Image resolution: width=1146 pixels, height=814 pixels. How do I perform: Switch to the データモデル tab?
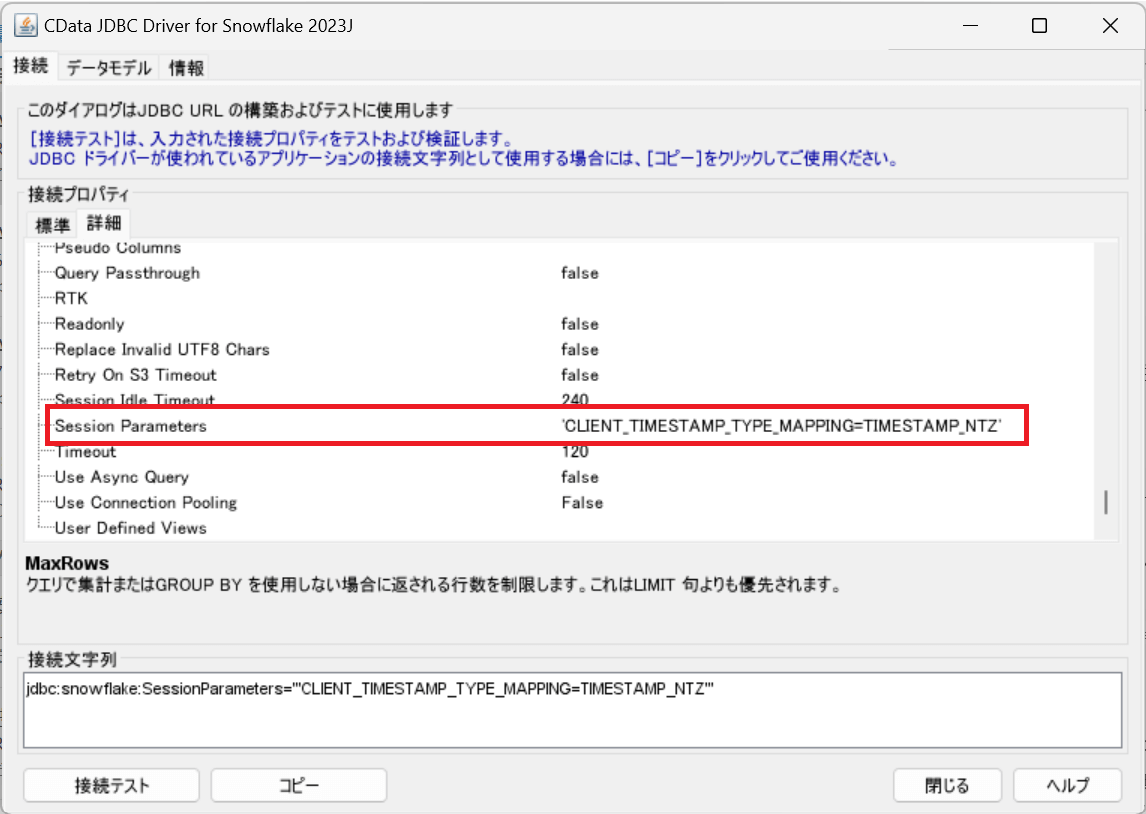point(107,68)
